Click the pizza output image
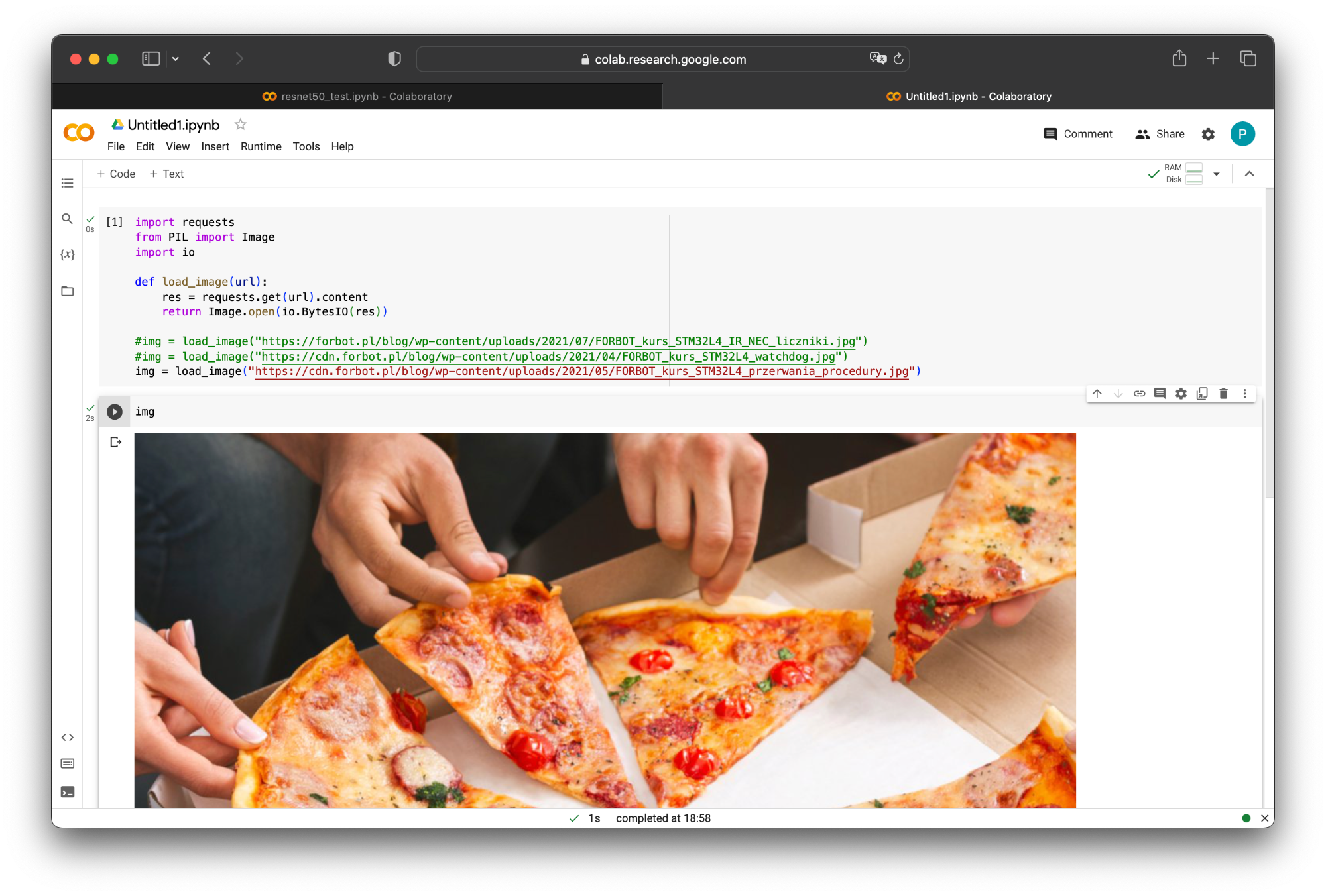The width and height of the screenshot is (1326, 896). coord(605,620)
